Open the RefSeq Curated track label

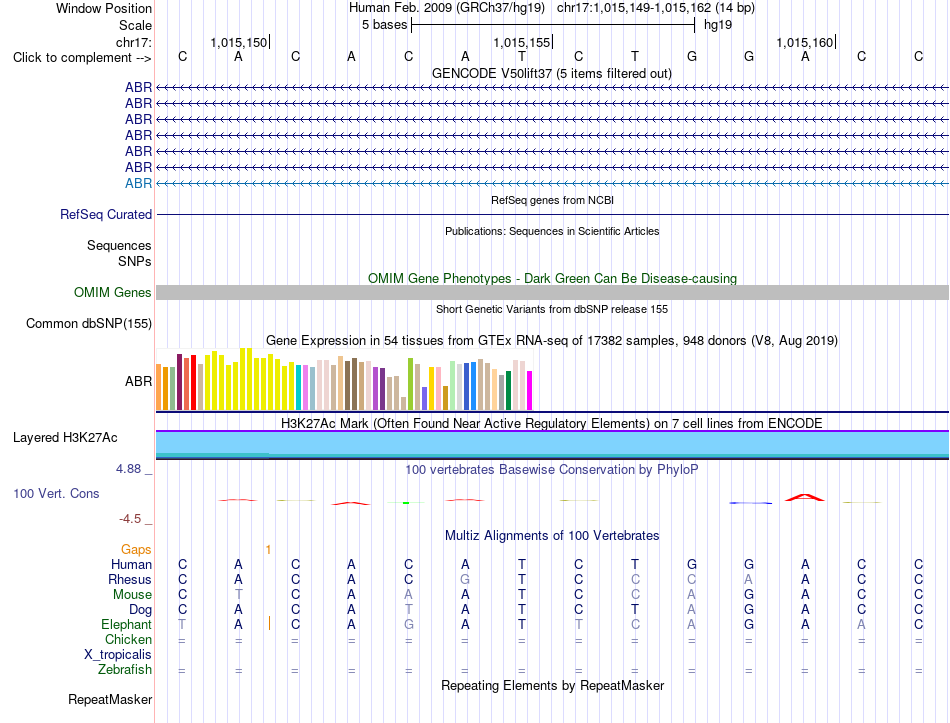106,215
